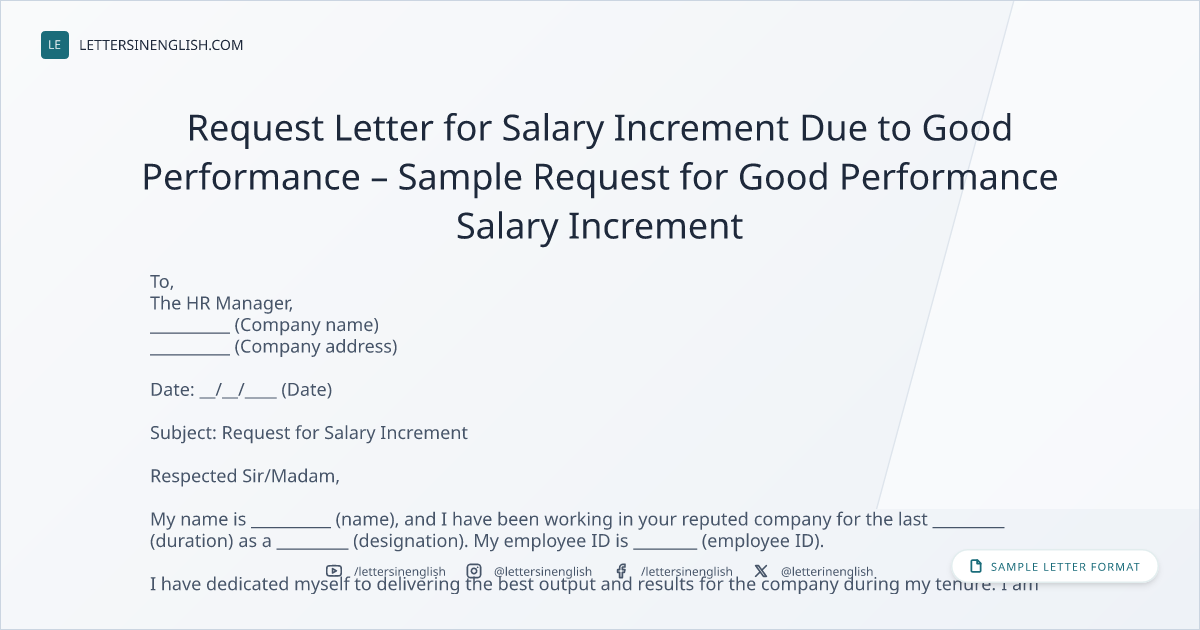Open the X handle @letterinenglish
The image size is (1200, 630).
coord(827,572)
